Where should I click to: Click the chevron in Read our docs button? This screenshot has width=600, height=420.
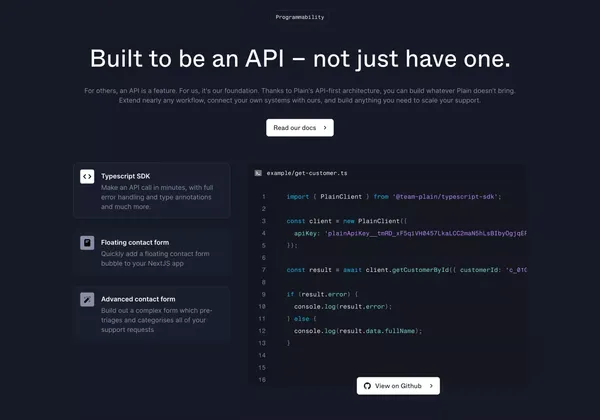pyautogui.click(x=325, y=128)
